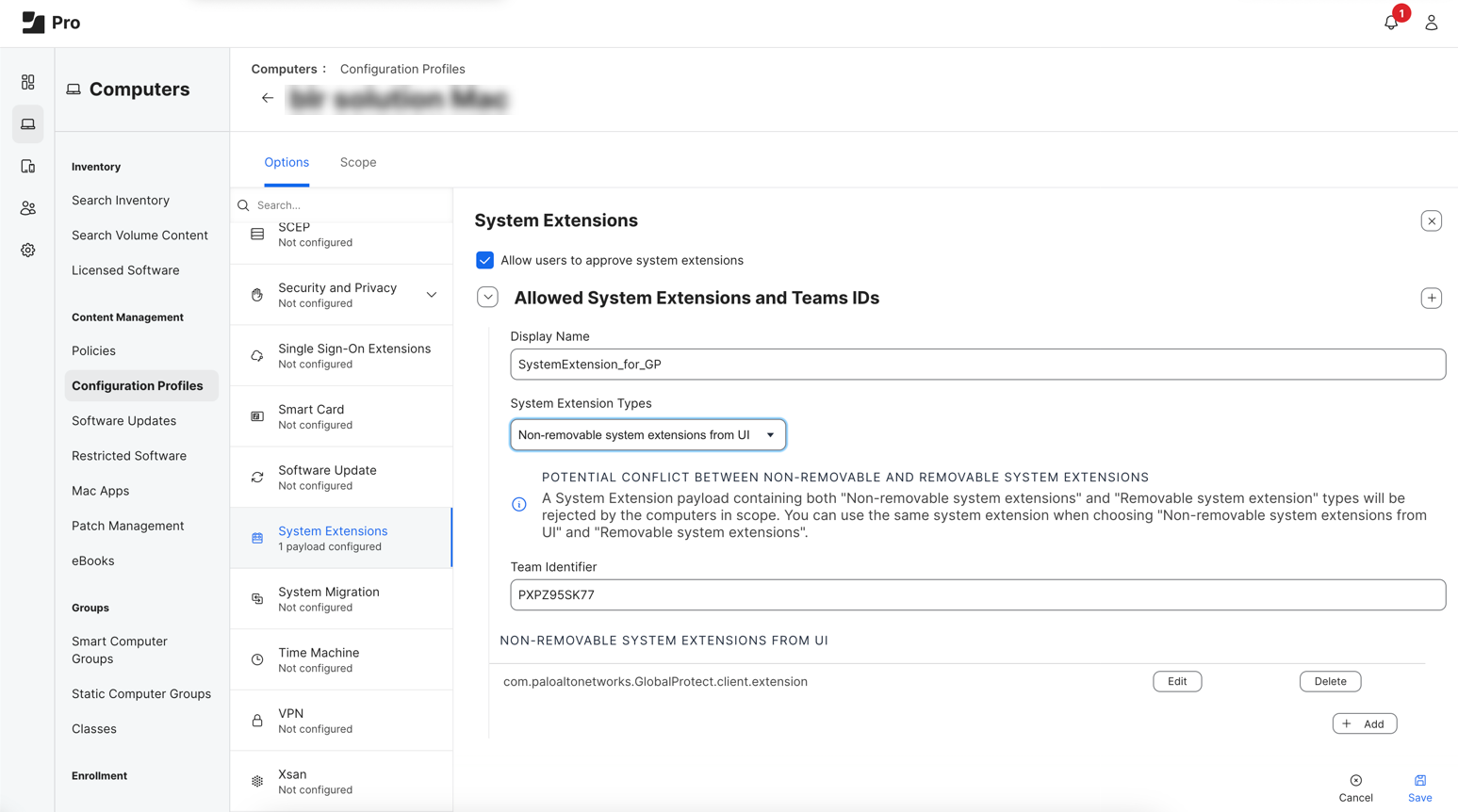
Task: Collapse Allowed System Extensions and Teams IDs
Action: click(487, 298)
